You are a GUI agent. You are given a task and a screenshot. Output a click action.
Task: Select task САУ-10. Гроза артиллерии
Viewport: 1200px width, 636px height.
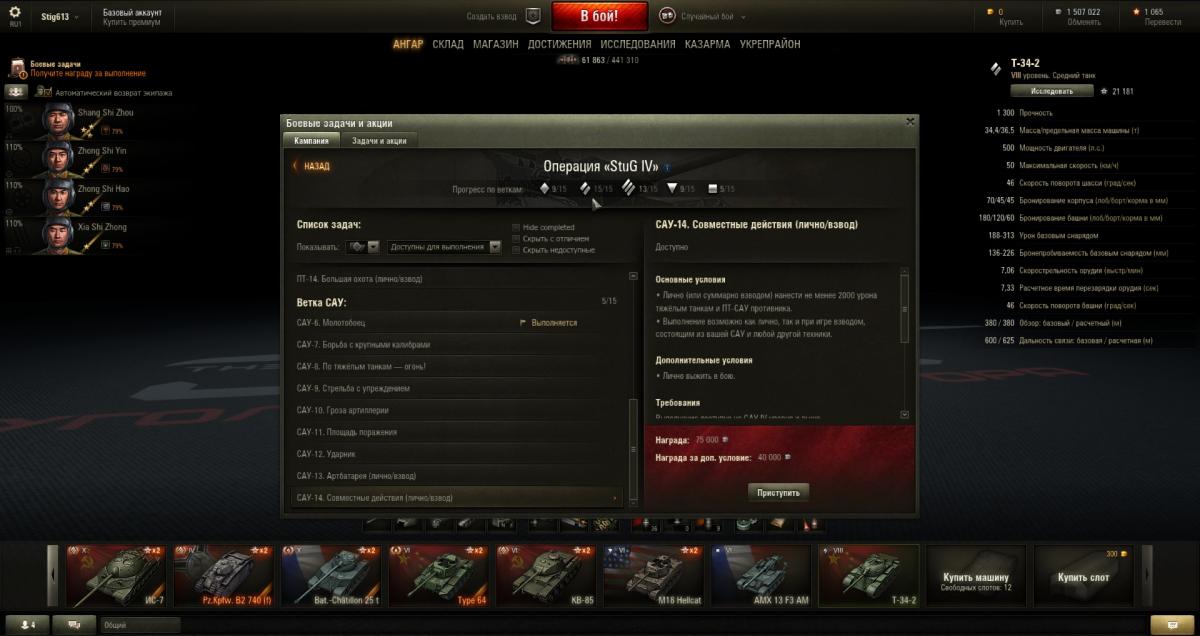[457, 410]
